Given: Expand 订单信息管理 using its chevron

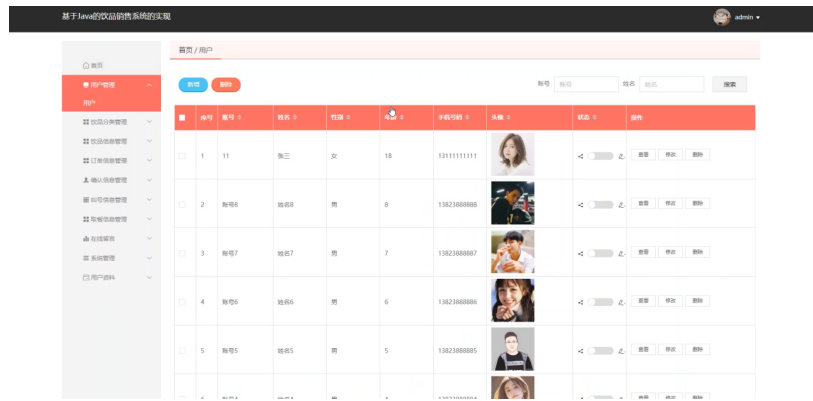Looking at the screenshot, I should [x=149, y=161].
